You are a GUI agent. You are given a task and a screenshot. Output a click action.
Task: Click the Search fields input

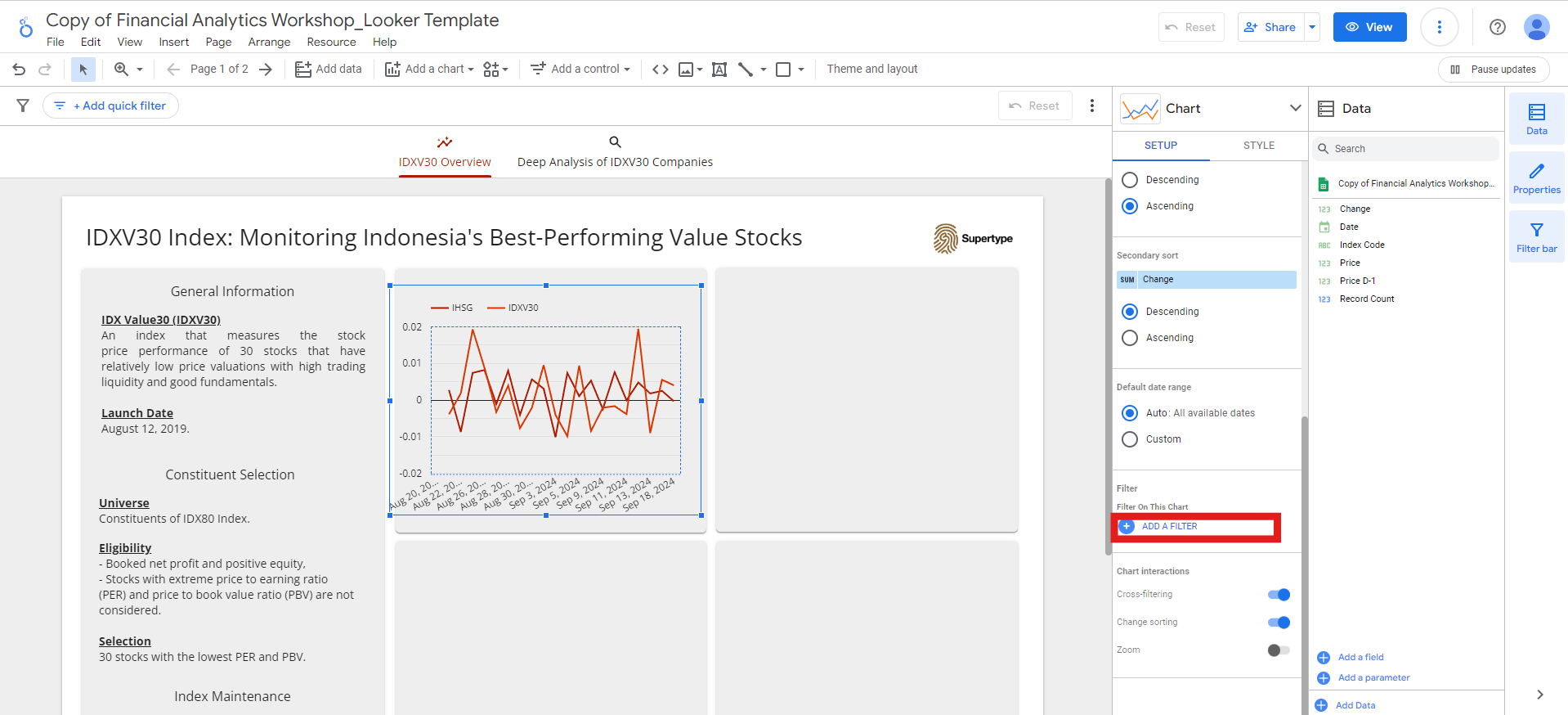[x=1406, y=149]
